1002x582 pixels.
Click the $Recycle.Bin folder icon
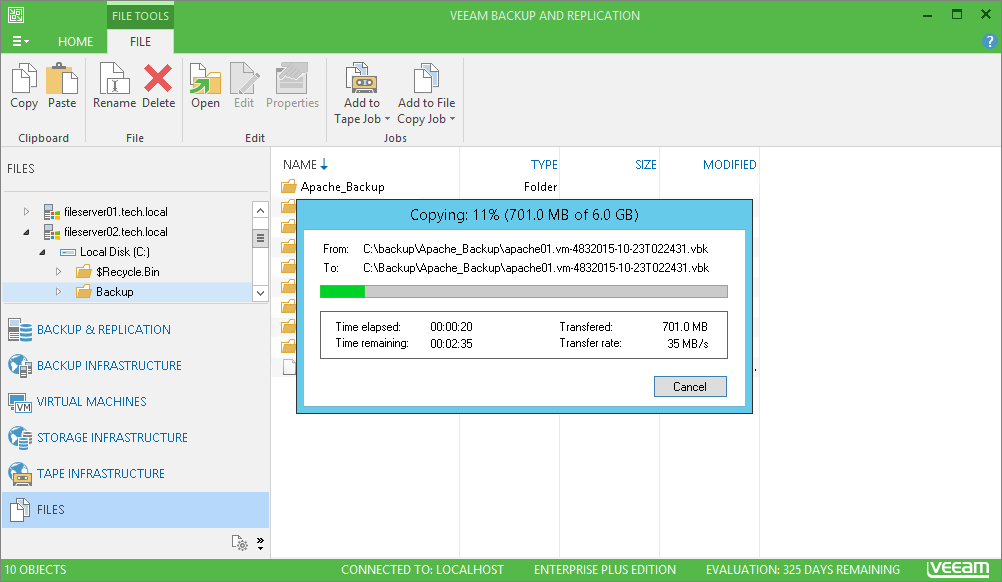coord(84,272)
